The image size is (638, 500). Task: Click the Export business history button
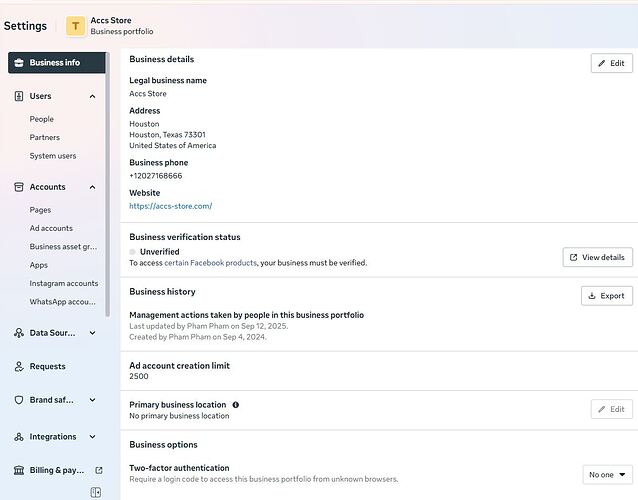(606, 296)
